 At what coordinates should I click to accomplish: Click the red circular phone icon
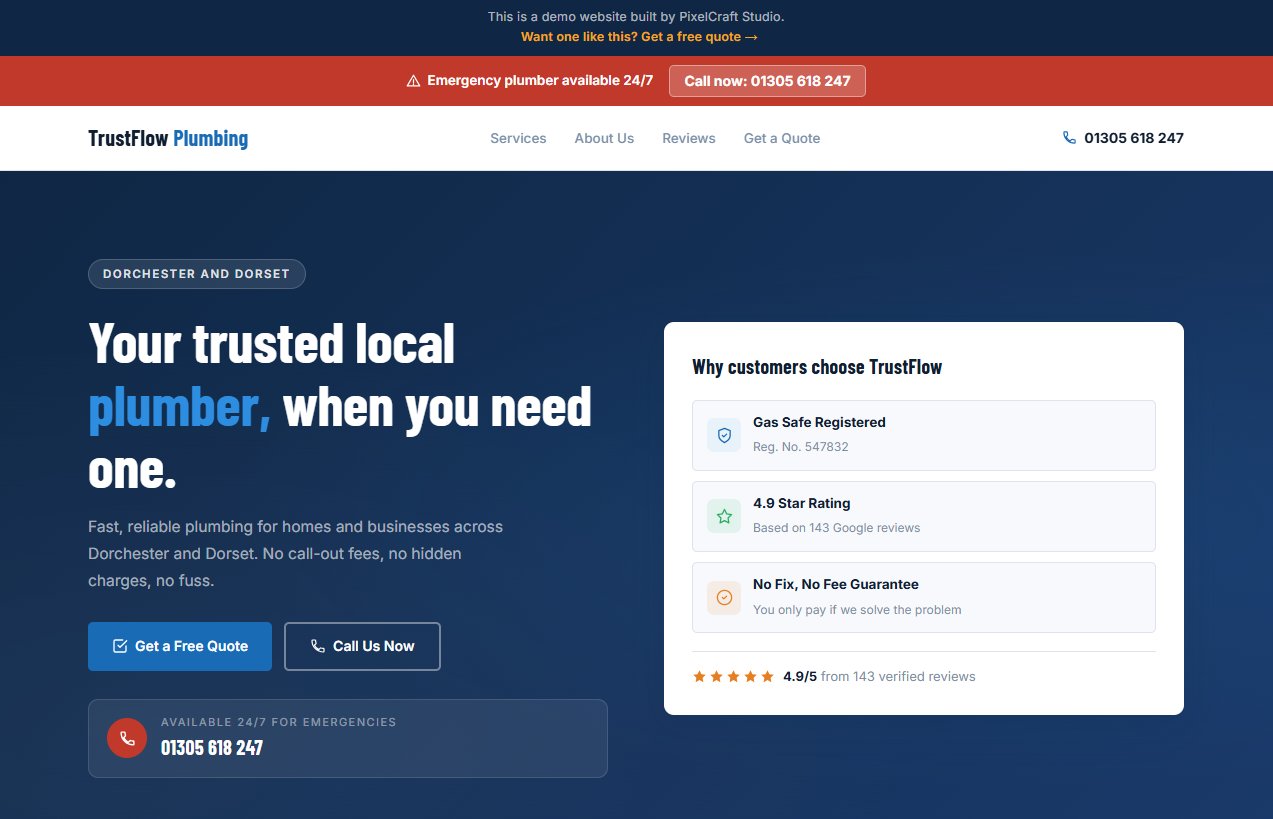[126, 738]
